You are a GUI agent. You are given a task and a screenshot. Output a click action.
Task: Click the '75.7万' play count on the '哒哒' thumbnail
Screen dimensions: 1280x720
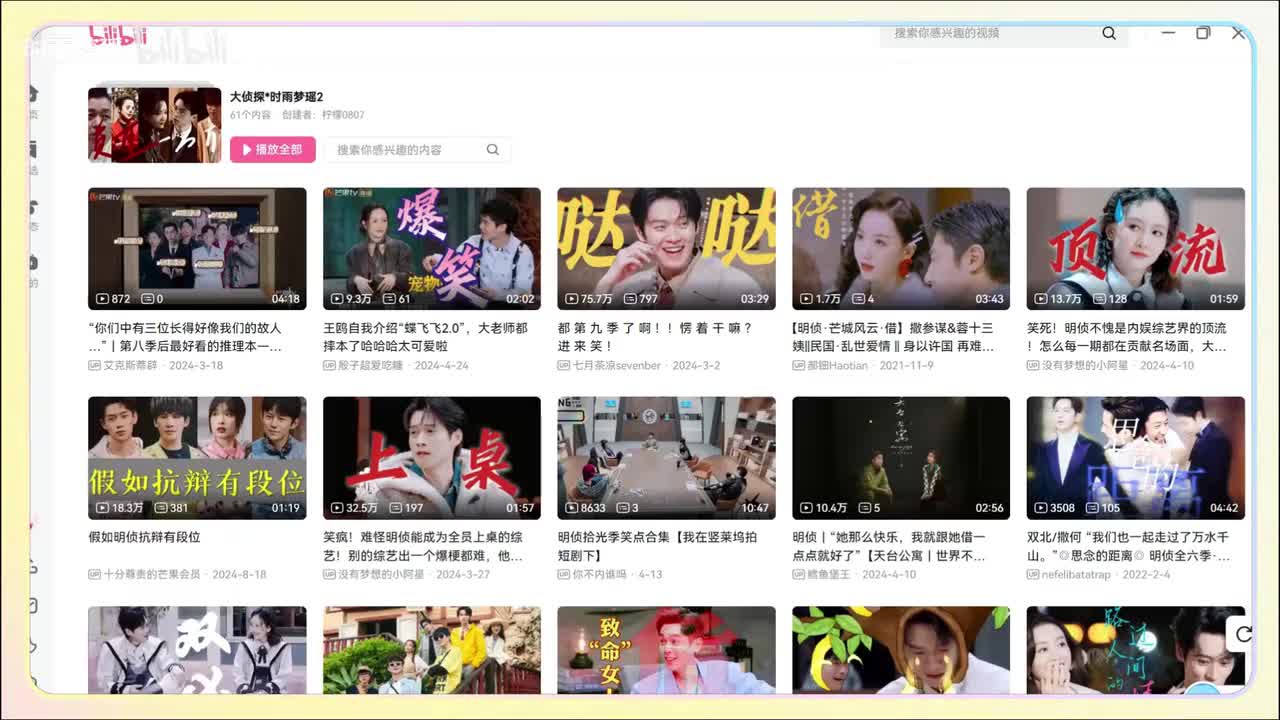589,299
